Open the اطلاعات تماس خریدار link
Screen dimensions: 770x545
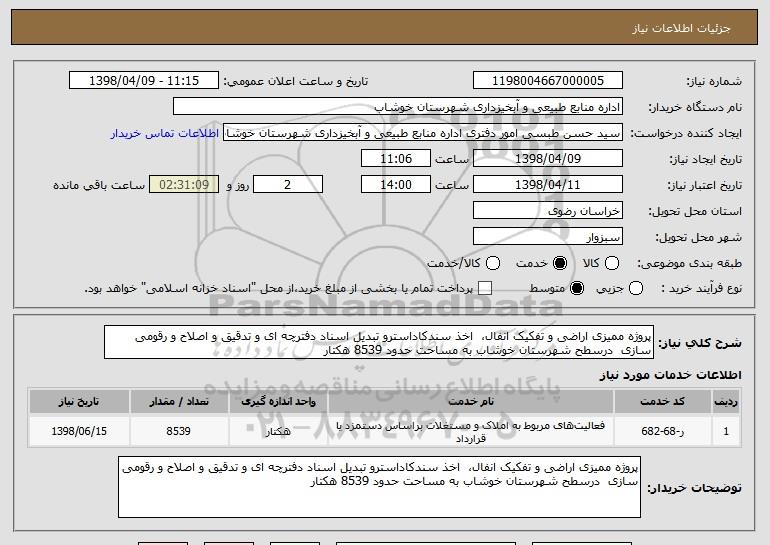point(165,133)
